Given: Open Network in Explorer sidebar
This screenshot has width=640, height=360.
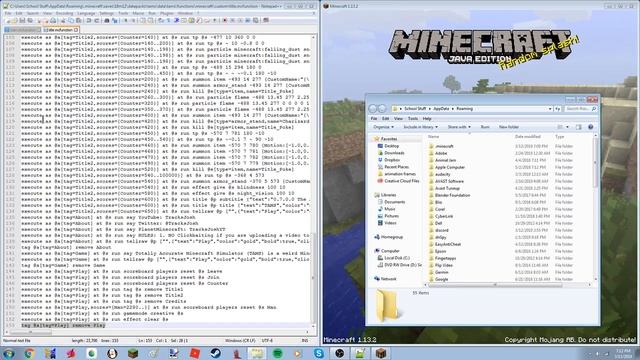Looking at the screenshot, I should (388, 279).
